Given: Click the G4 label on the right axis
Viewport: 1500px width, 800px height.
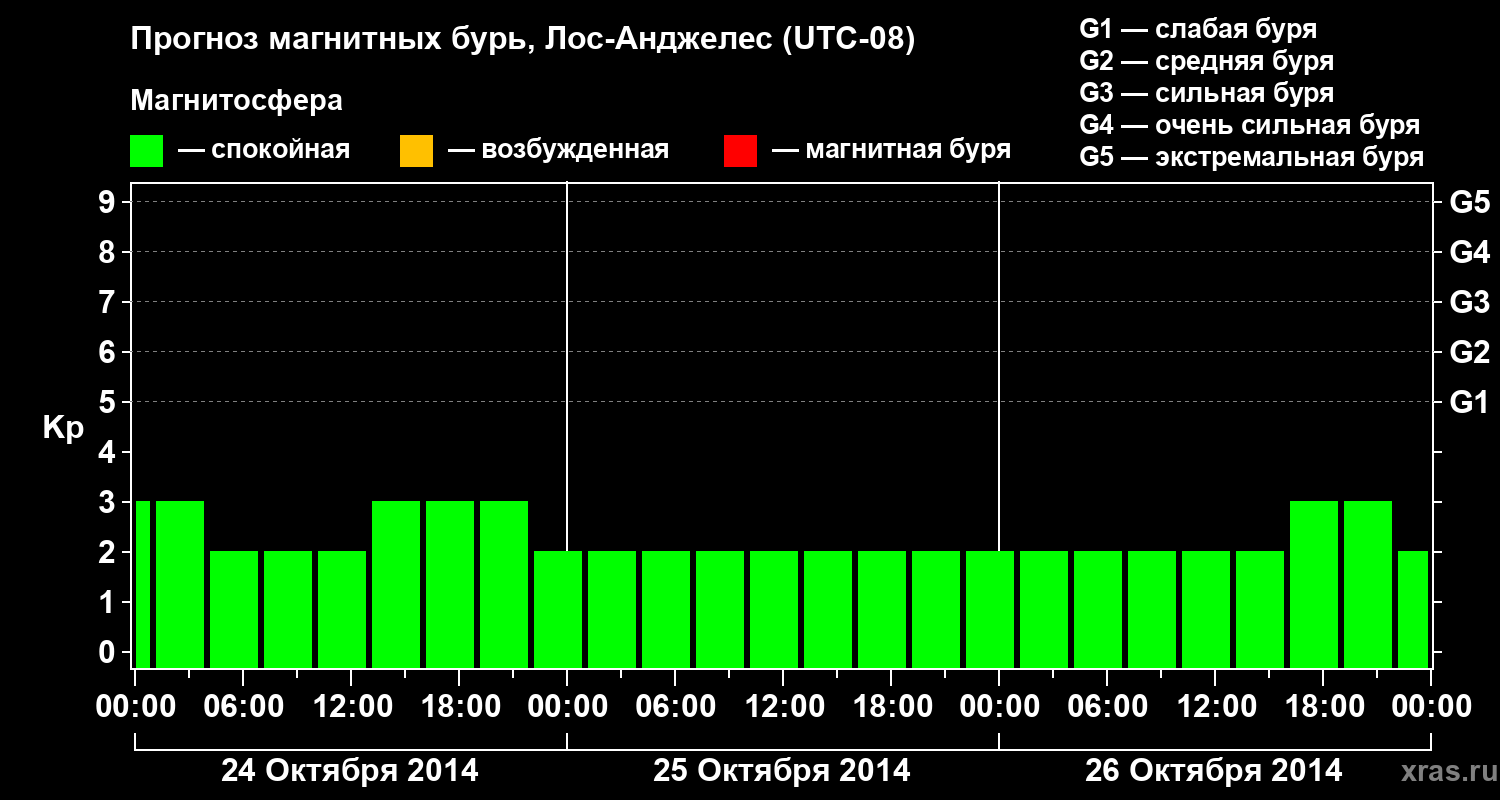Looking at the screenshot, I should point(1470,252).
